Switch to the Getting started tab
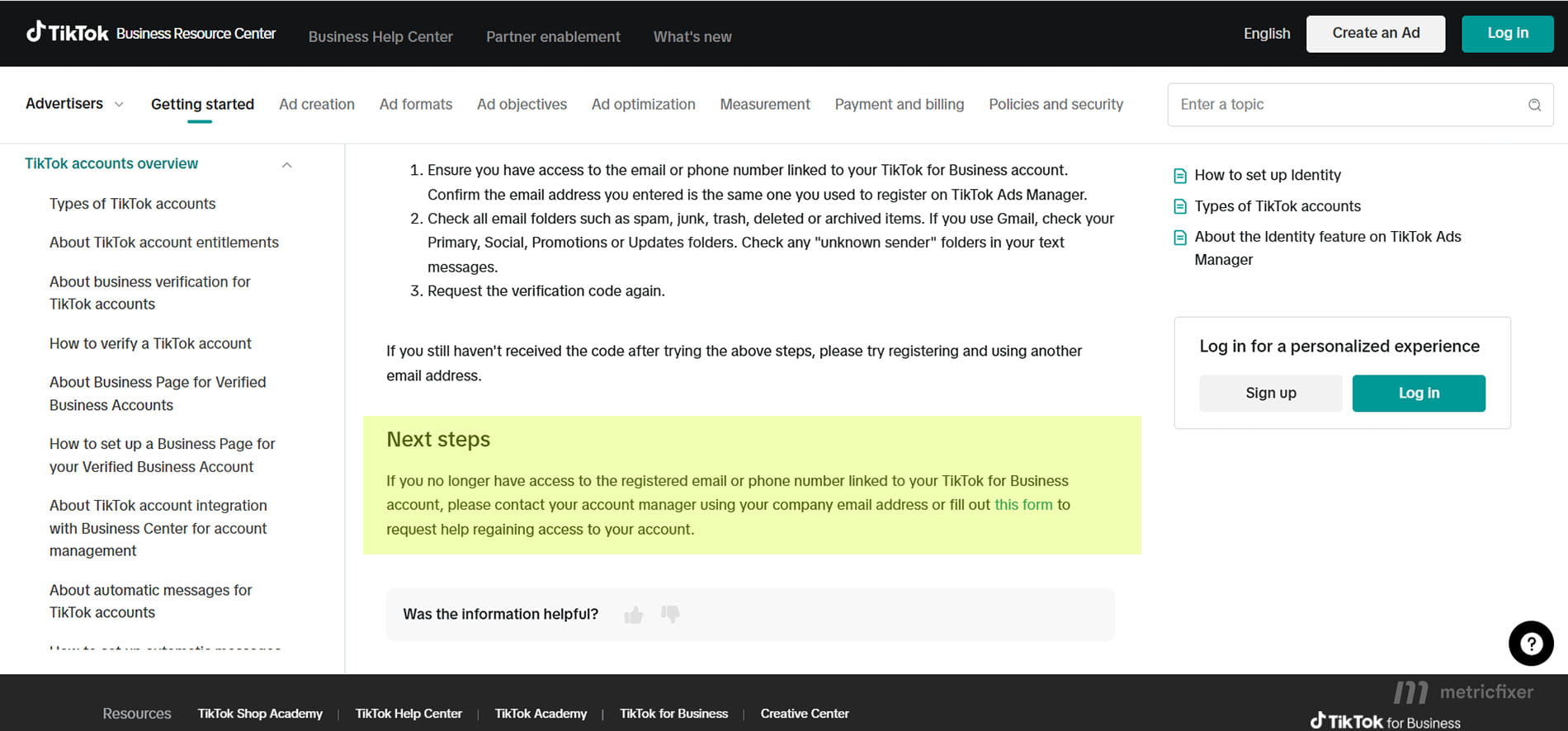1568x731 pixels. (x=202, y=105)
